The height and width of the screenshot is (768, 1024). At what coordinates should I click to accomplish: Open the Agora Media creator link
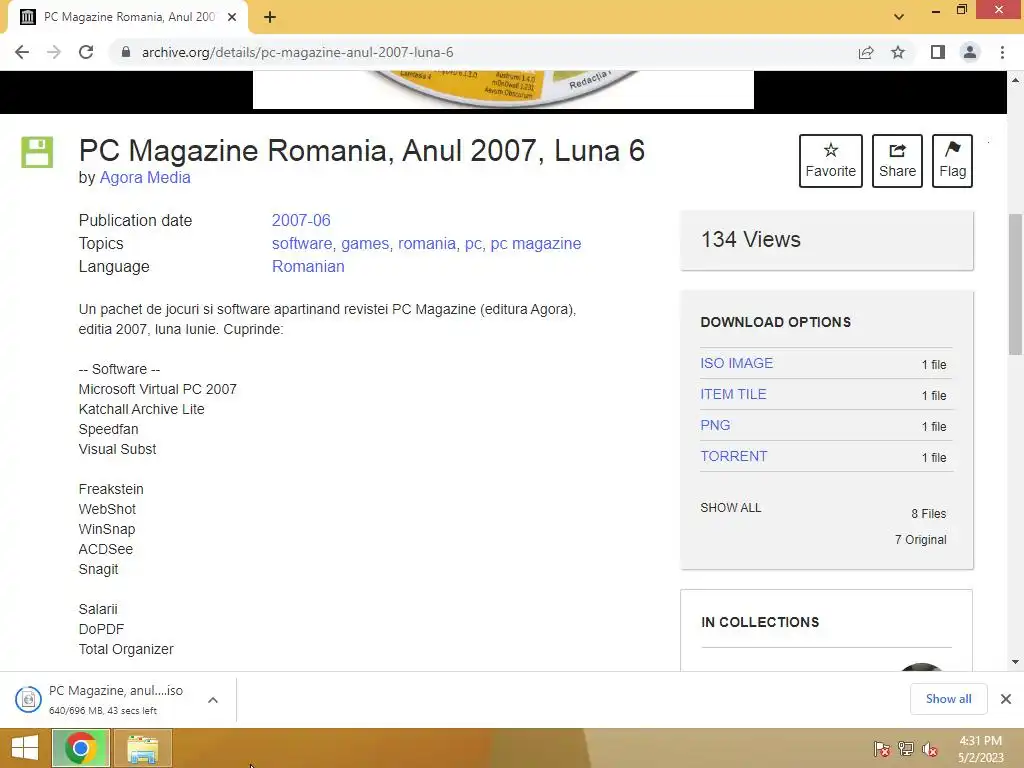pyautogui.click(x=145, y=178)
